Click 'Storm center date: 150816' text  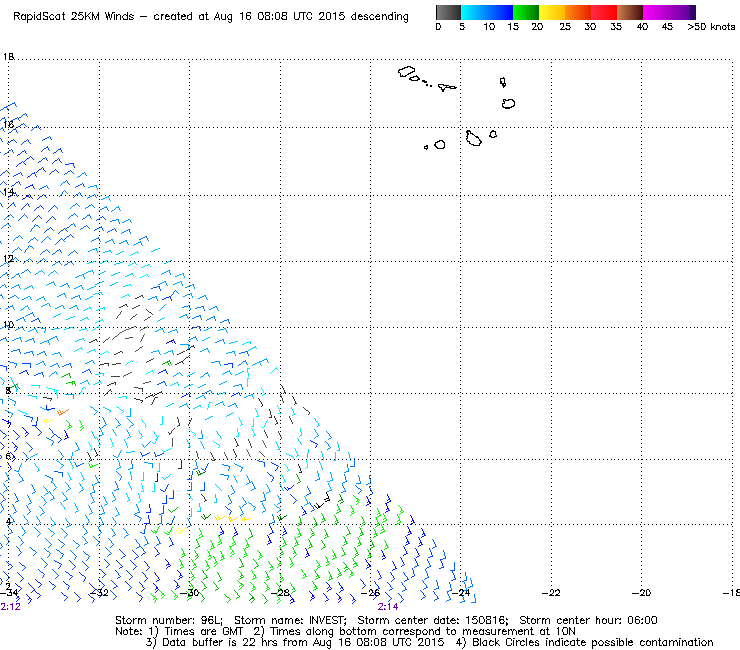pyautogui.click(x=433, y=620)
